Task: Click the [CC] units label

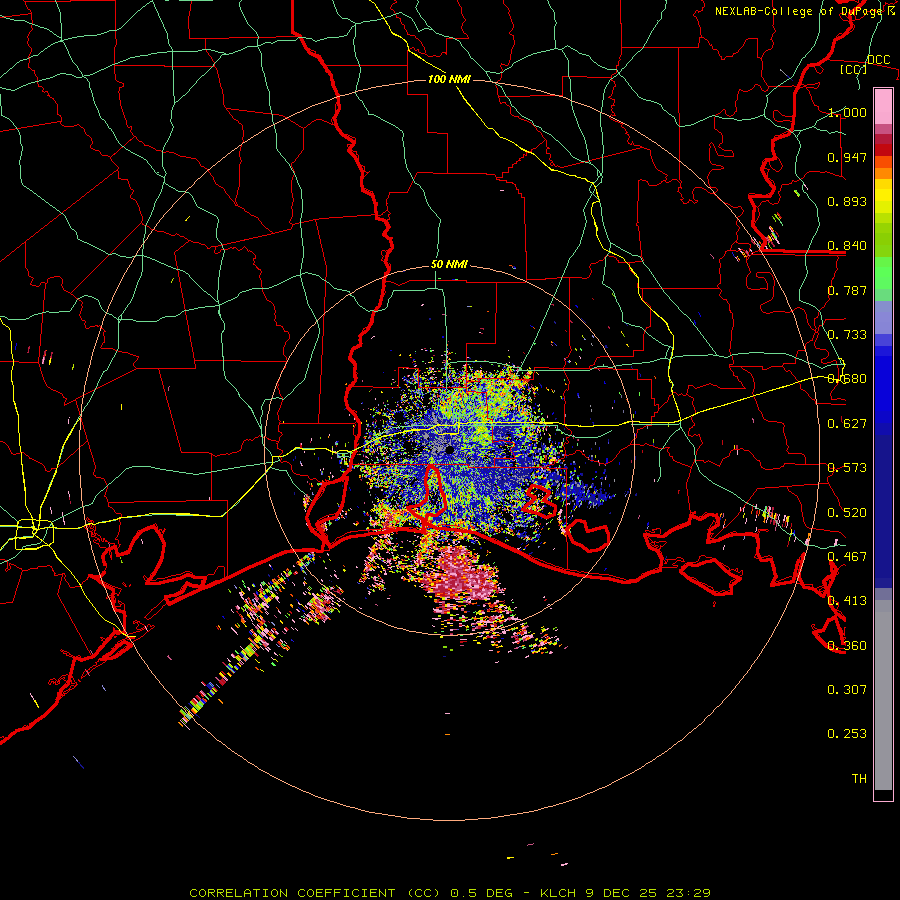Action: pyautogui.click(x=854, y=69)
